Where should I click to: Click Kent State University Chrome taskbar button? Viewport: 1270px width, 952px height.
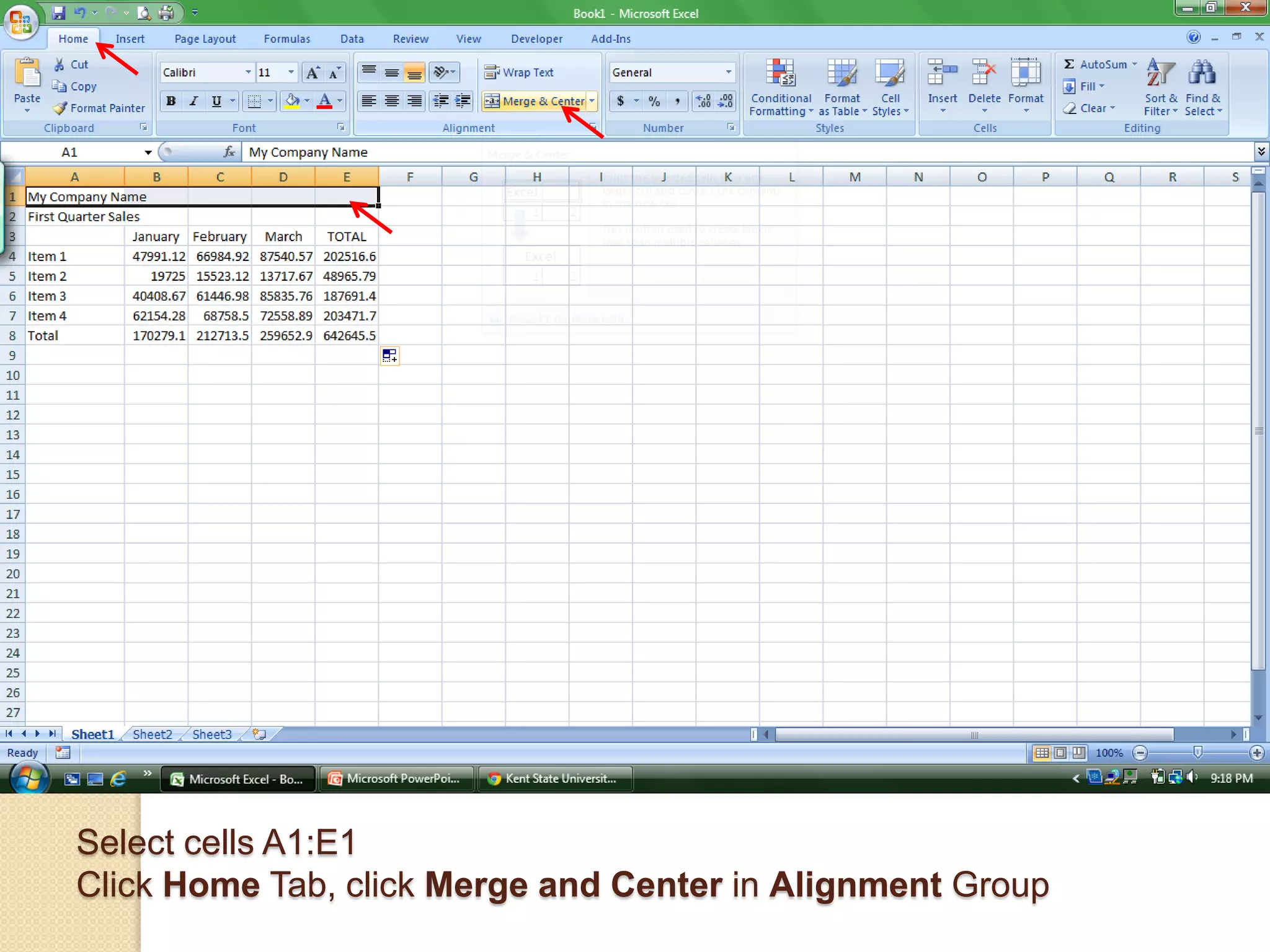coord(556,778)
